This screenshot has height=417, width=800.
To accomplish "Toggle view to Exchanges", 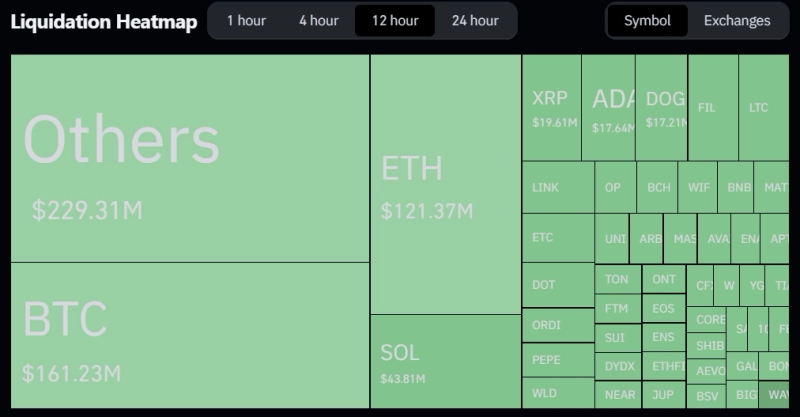I will coord(737,20).
